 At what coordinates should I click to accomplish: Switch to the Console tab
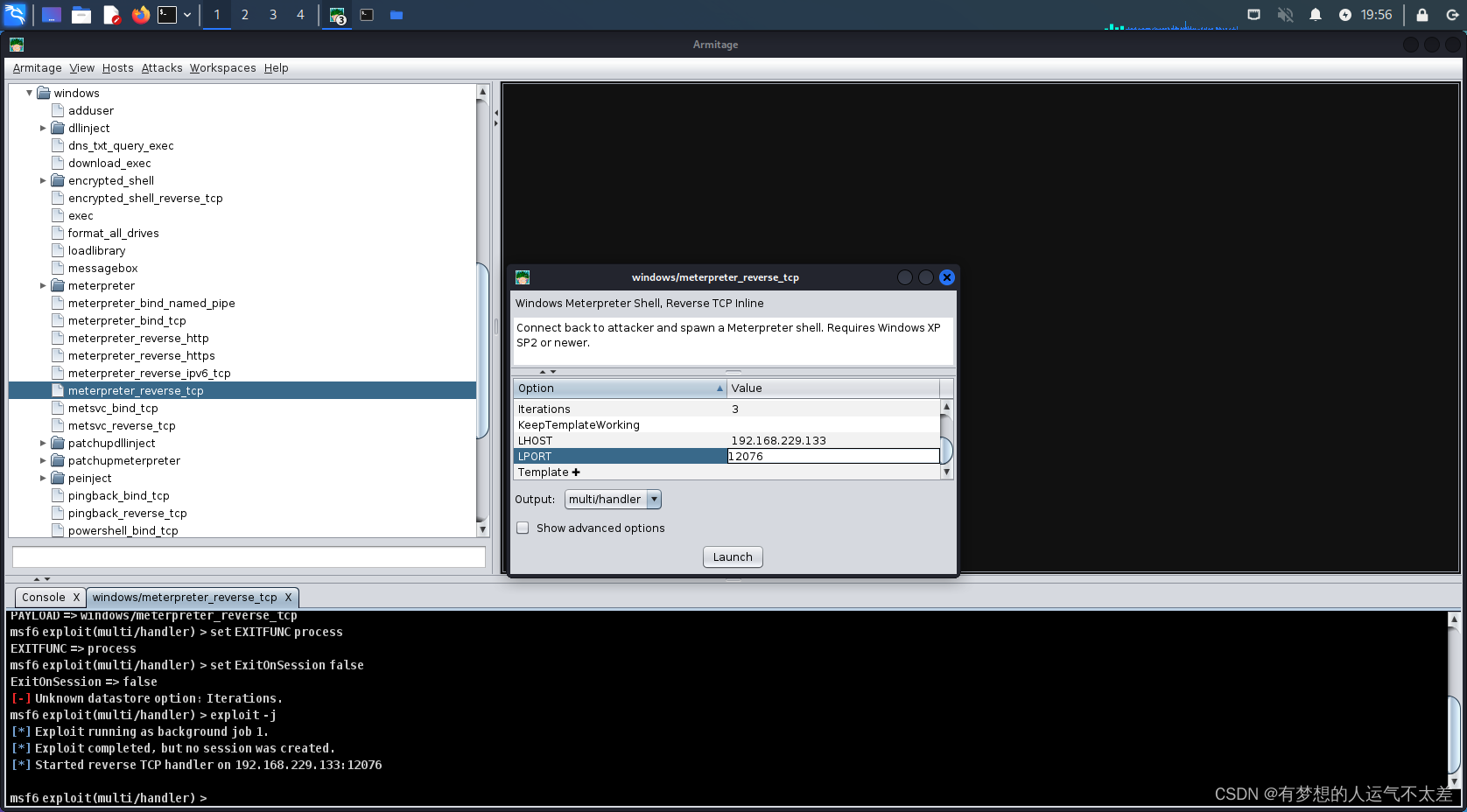click(x=43, y=598)
